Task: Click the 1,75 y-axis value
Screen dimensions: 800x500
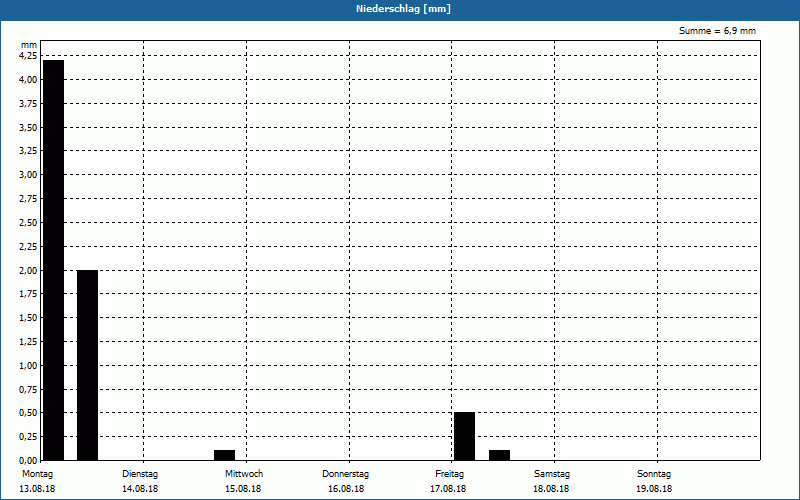Action: (x=28, y=294)
